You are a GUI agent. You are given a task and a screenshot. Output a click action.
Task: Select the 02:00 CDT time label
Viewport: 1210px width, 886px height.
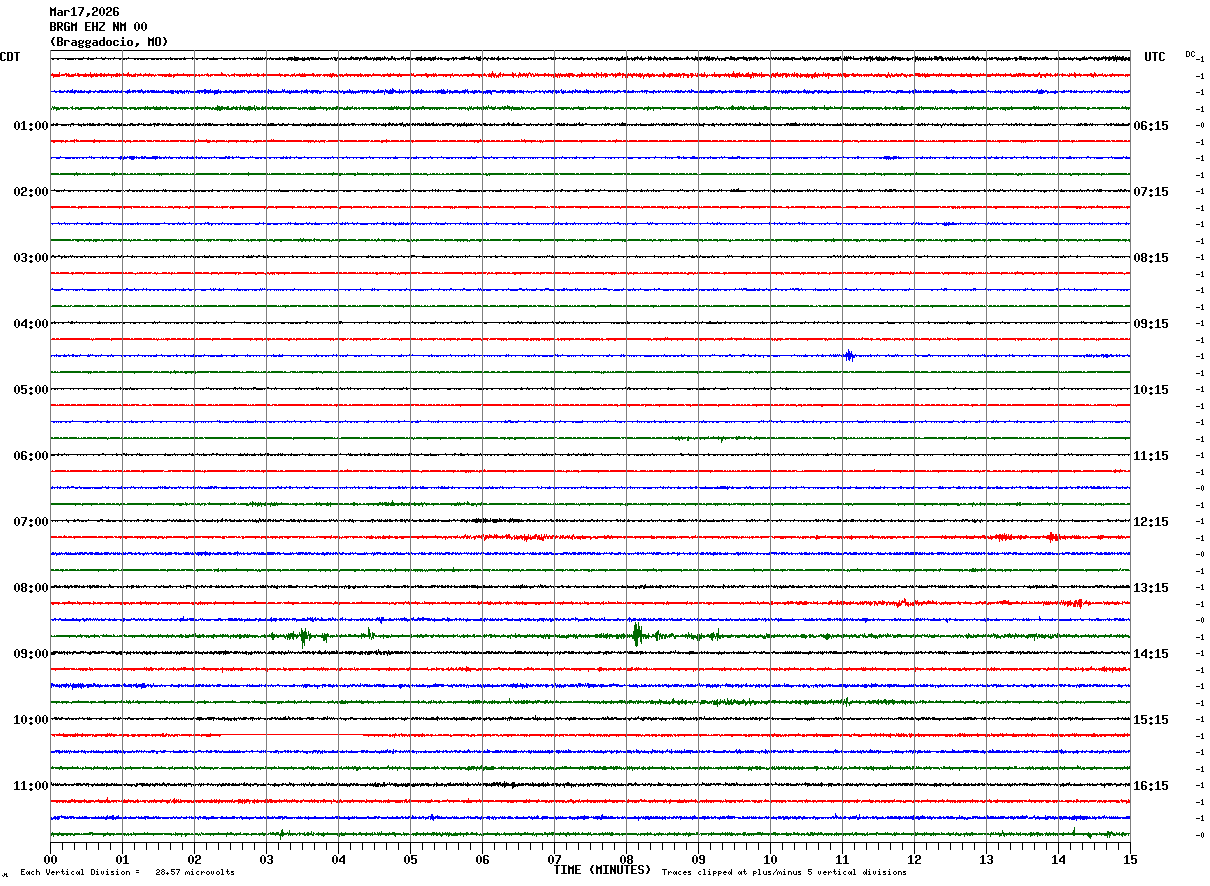30,191
